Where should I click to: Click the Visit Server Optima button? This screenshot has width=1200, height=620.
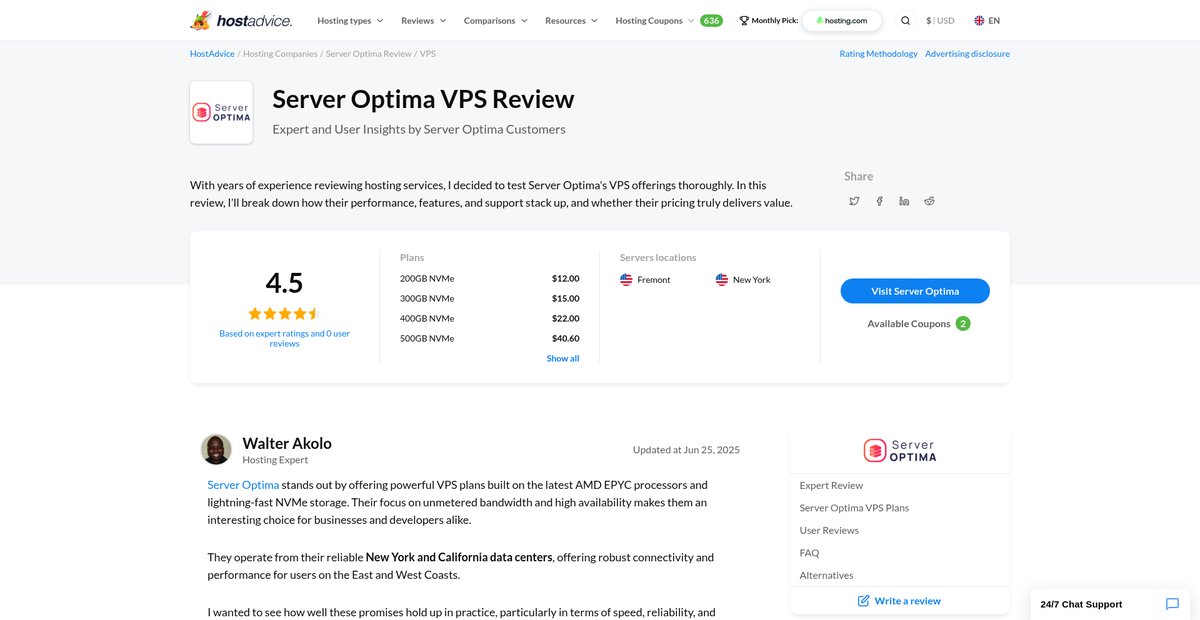click(x=915, y=291)
